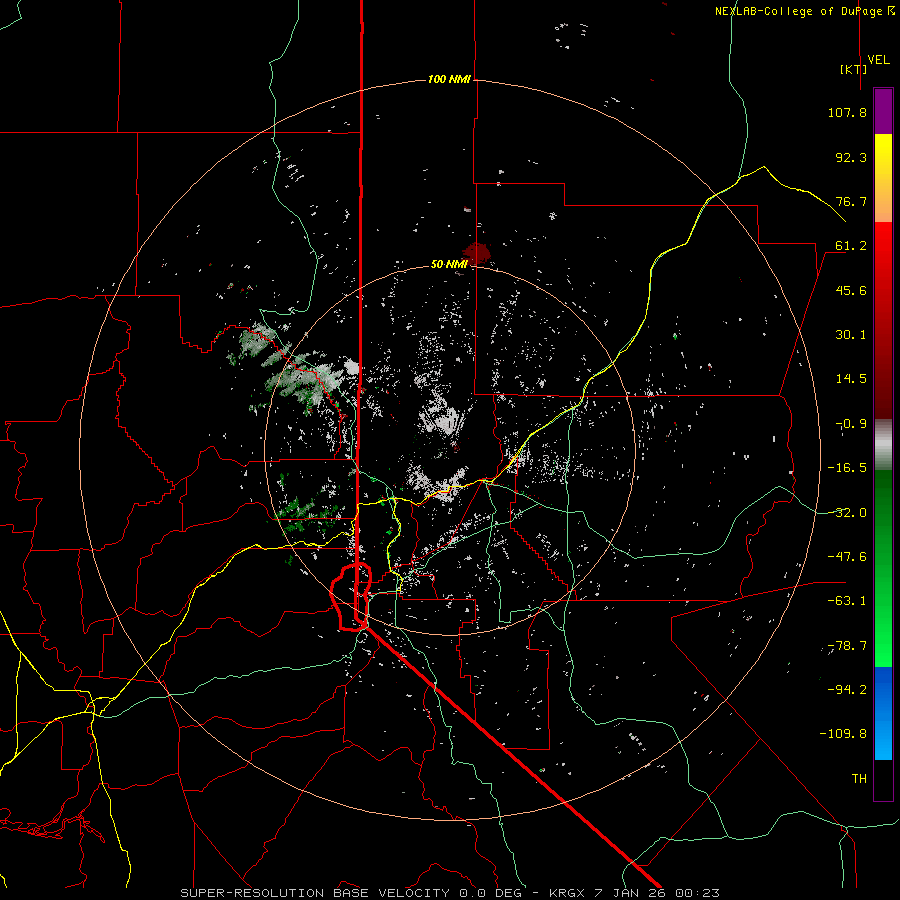Click the -16.5 scale value
This screenshot has width=900, height=900.
tap(847, 468)
